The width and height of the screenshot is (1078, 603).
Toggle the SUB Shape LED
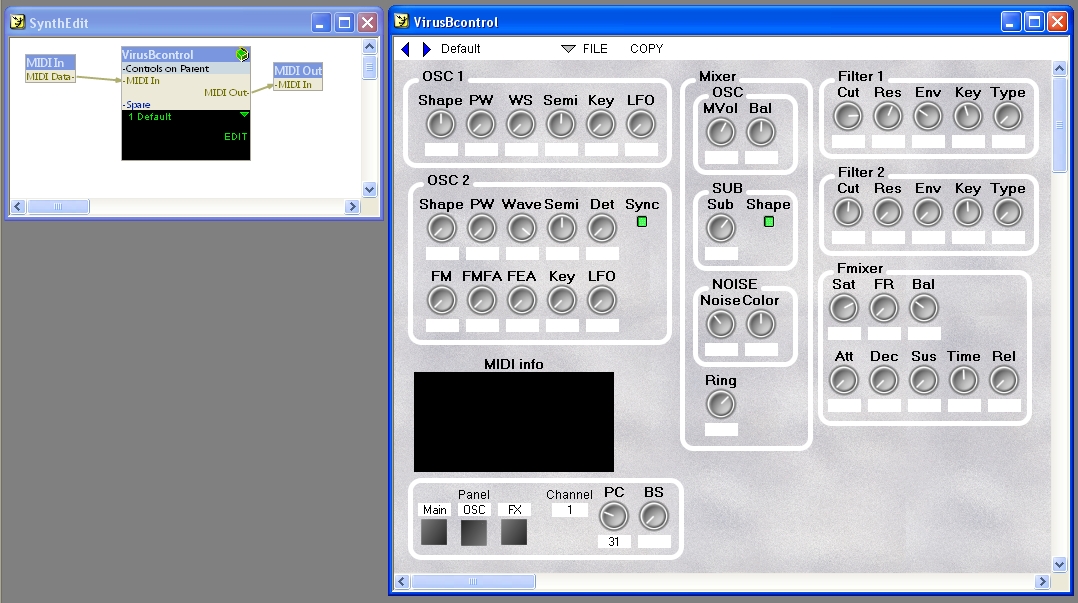[769, 221]
